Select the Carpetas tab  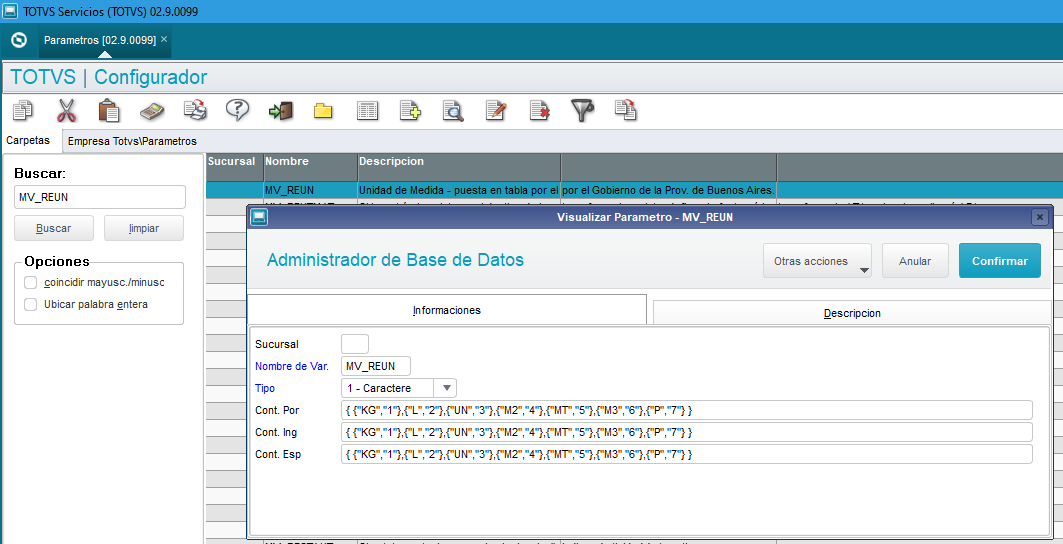pyautogui.click(x=28, y=140)
